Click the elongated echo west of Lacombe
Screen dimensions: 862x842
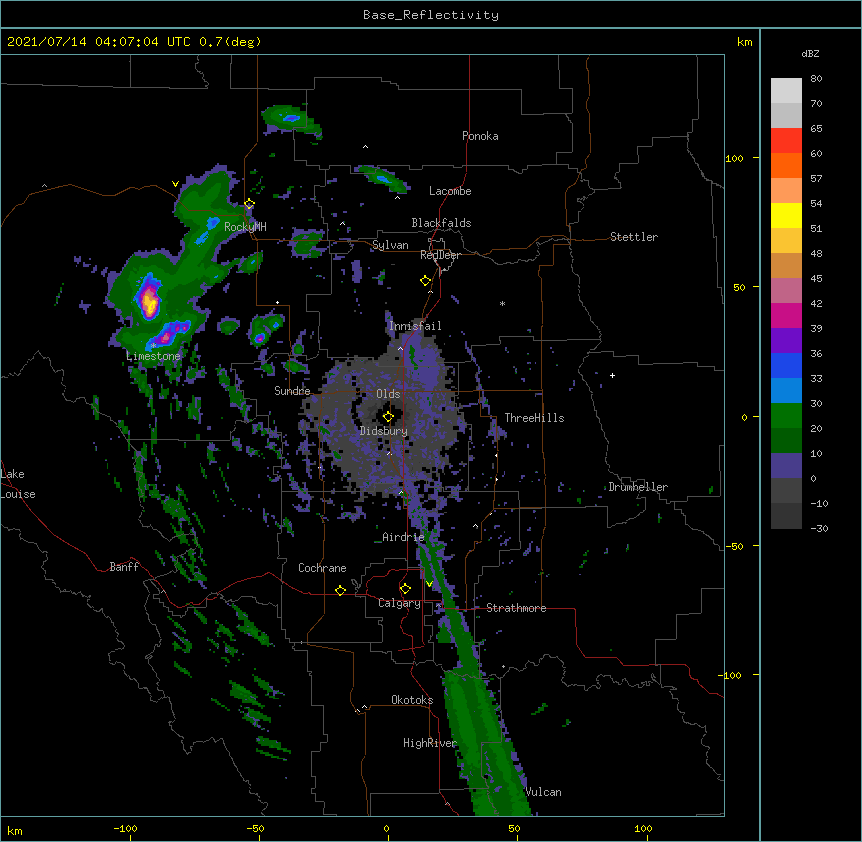pos(382,178)
